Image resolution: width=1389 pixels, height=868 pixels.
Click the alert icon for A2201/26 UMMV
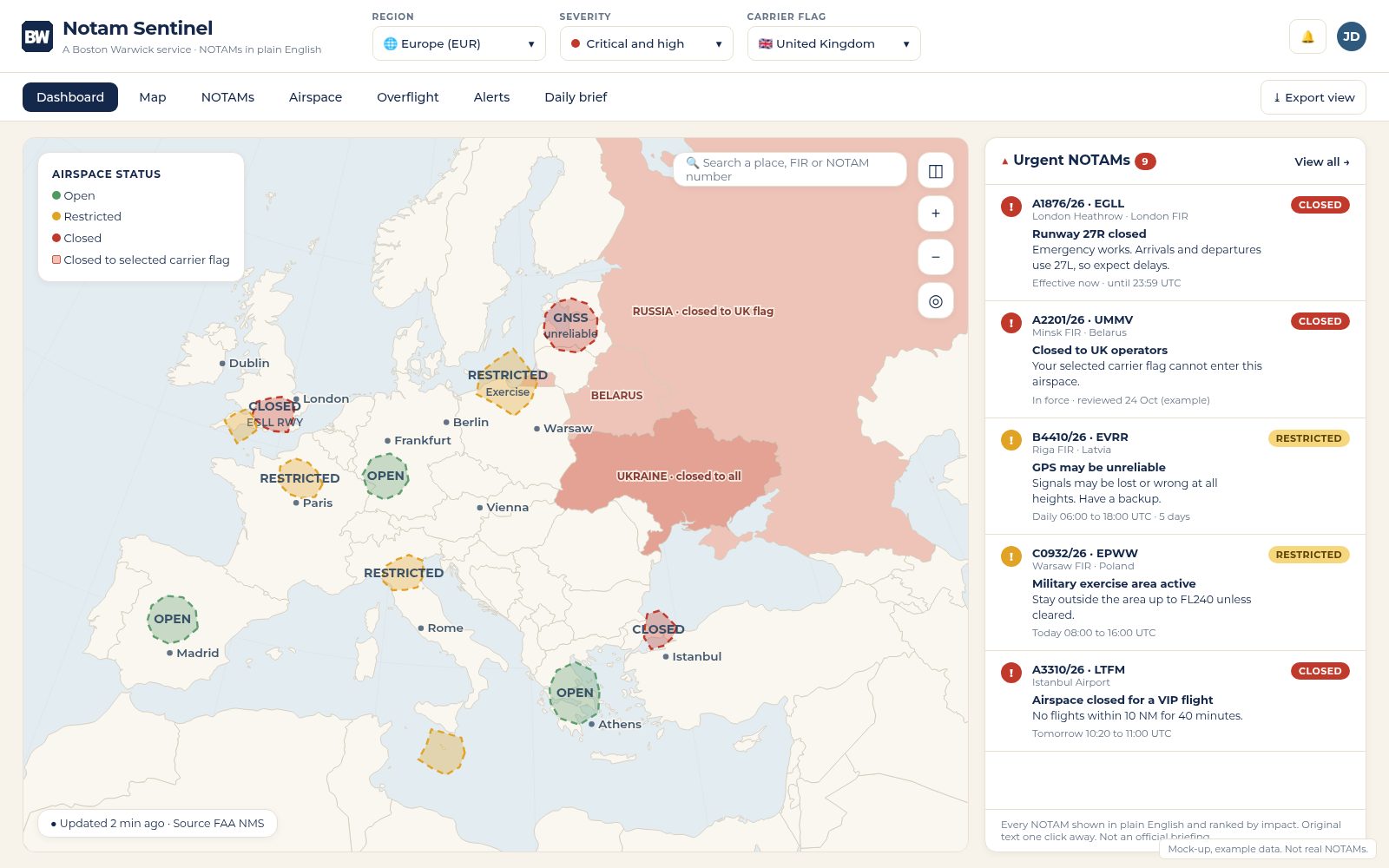(1011, 323)
